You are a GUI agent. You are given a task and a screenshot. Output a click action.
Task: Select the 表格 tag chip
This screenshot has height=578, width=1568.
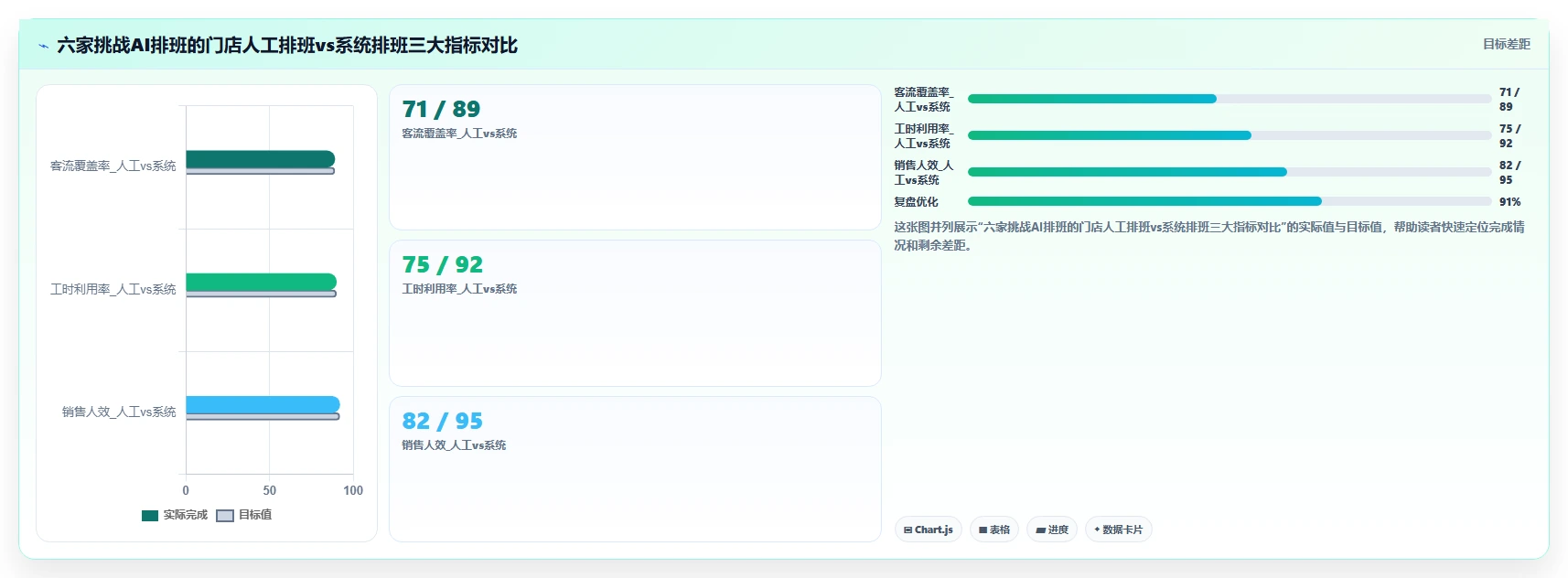point(994,530)
